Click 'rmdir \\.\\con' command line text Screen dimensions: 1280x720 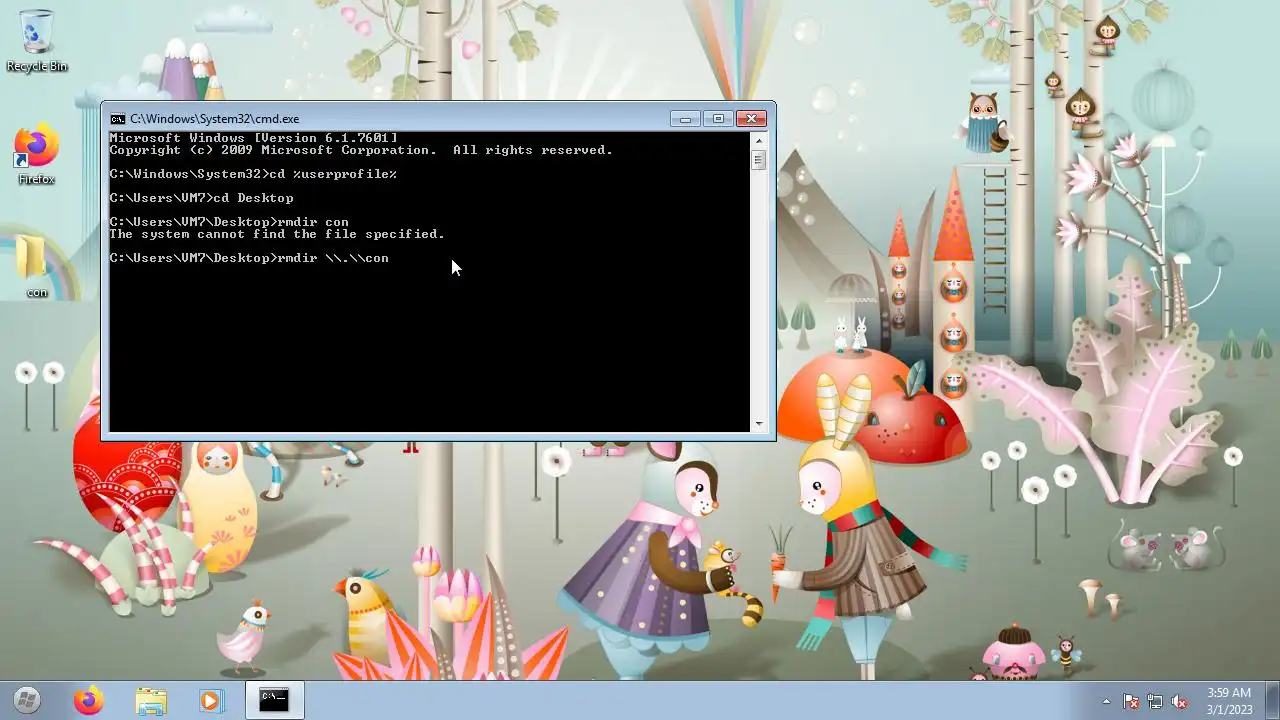333,258
